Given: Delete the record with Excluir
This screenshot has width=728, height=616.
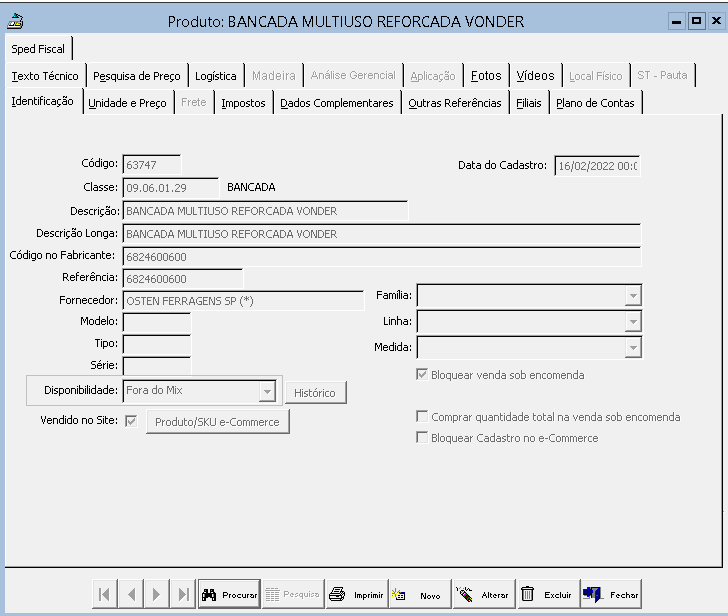Looking at the screenshot, I should coord(548,594).
